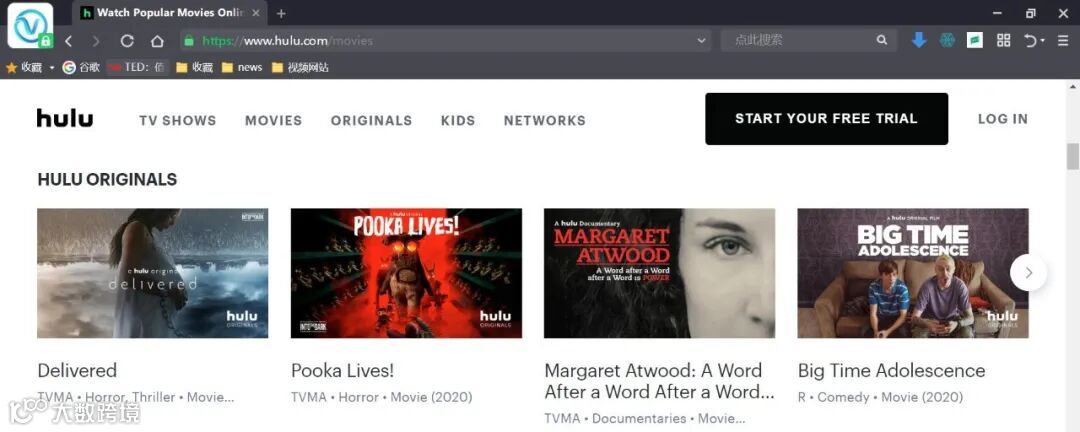
Task: Go back with the back arrow
Action: point(68,41)
